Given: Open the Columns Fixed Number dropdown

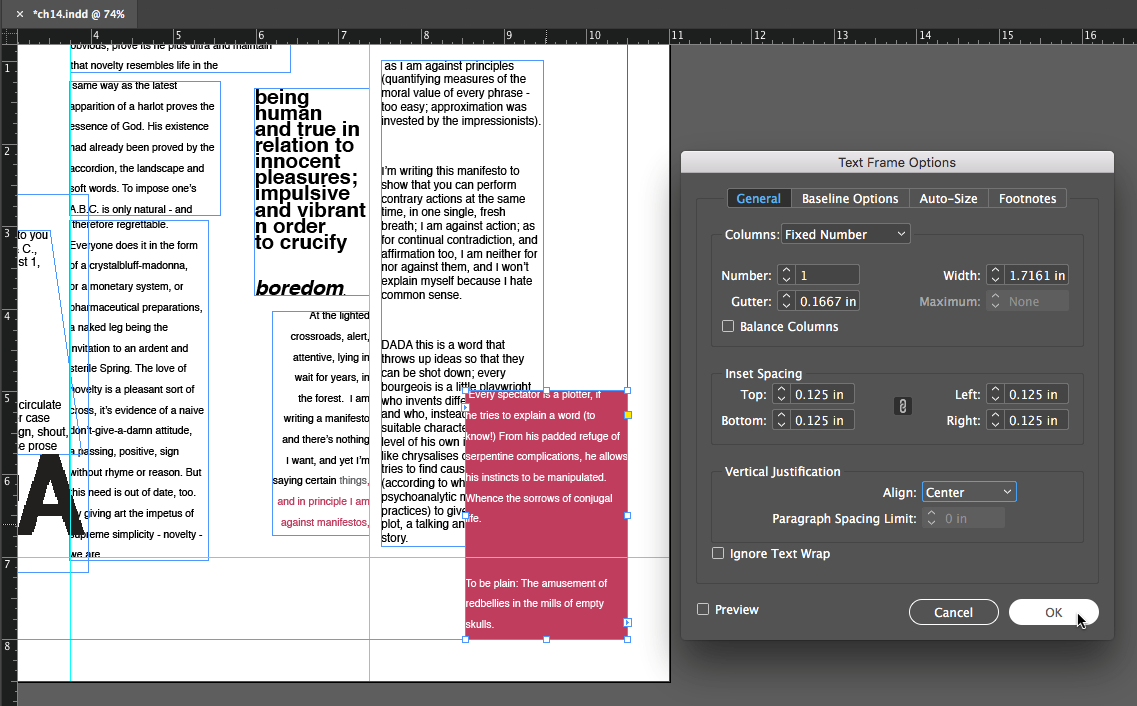Looking at the screenshot, I should click(845, 234).
